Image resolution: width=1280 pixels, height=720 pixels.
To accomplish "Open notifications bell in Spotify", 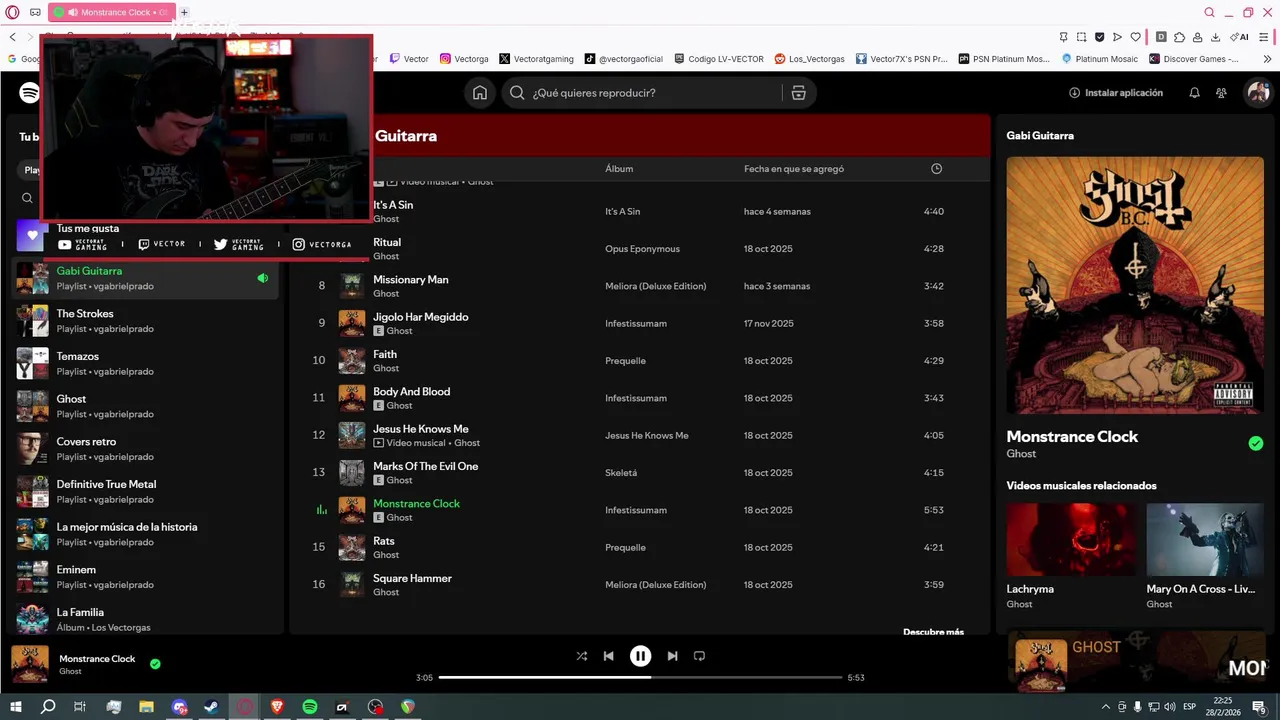I will [x=1194, y=93].
